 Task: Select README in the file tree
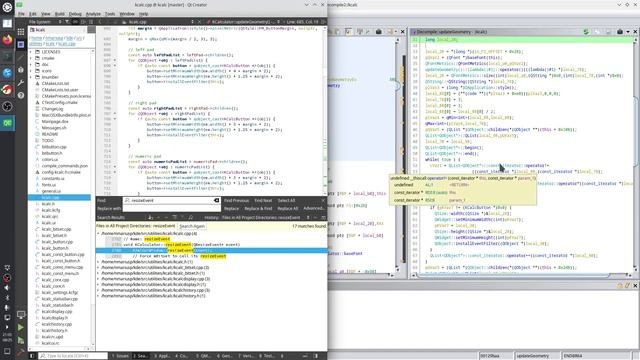pos(50,134)
